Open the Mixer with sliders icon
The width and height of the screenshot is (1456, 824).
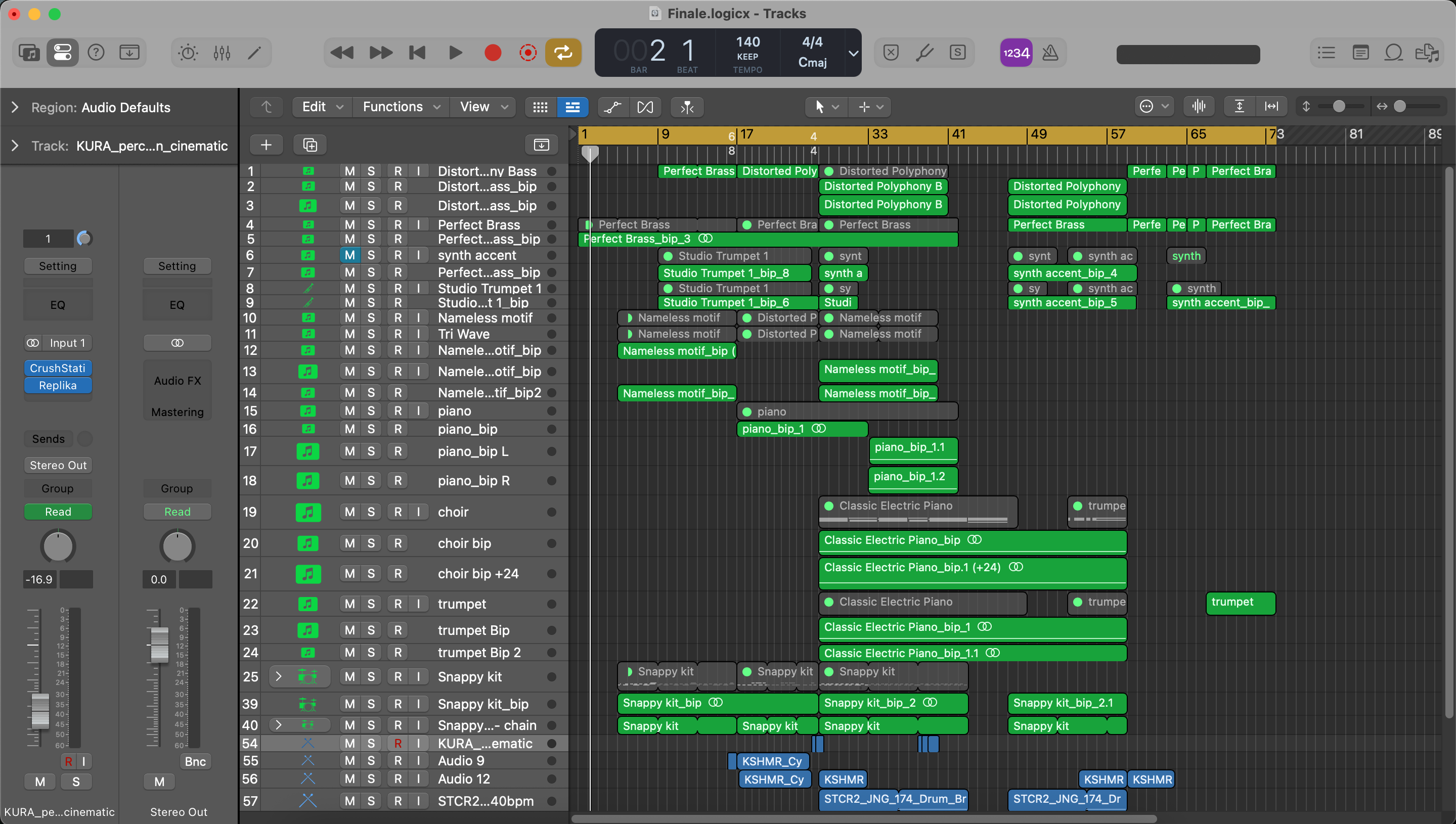click(222, 53)
